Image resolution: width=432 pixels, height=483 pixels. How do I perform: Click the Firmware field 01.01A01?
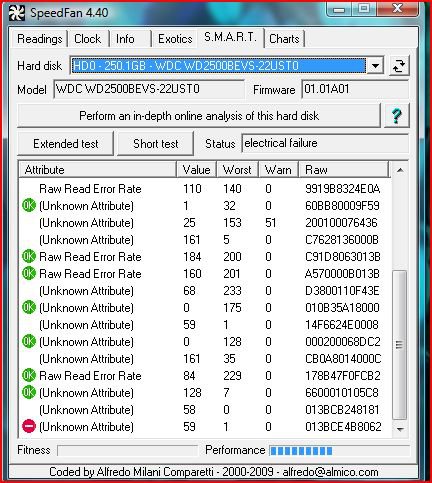coord(355,89)
